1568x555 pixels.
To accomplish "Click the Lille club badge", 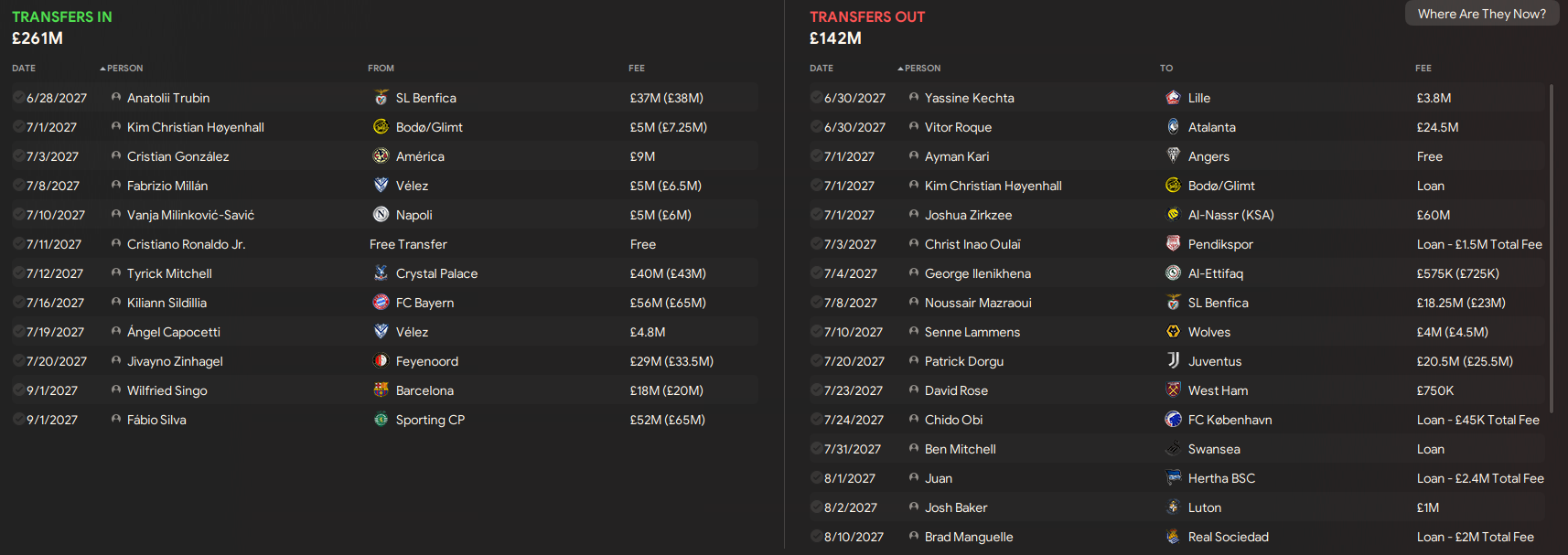I will [1174, 98].
